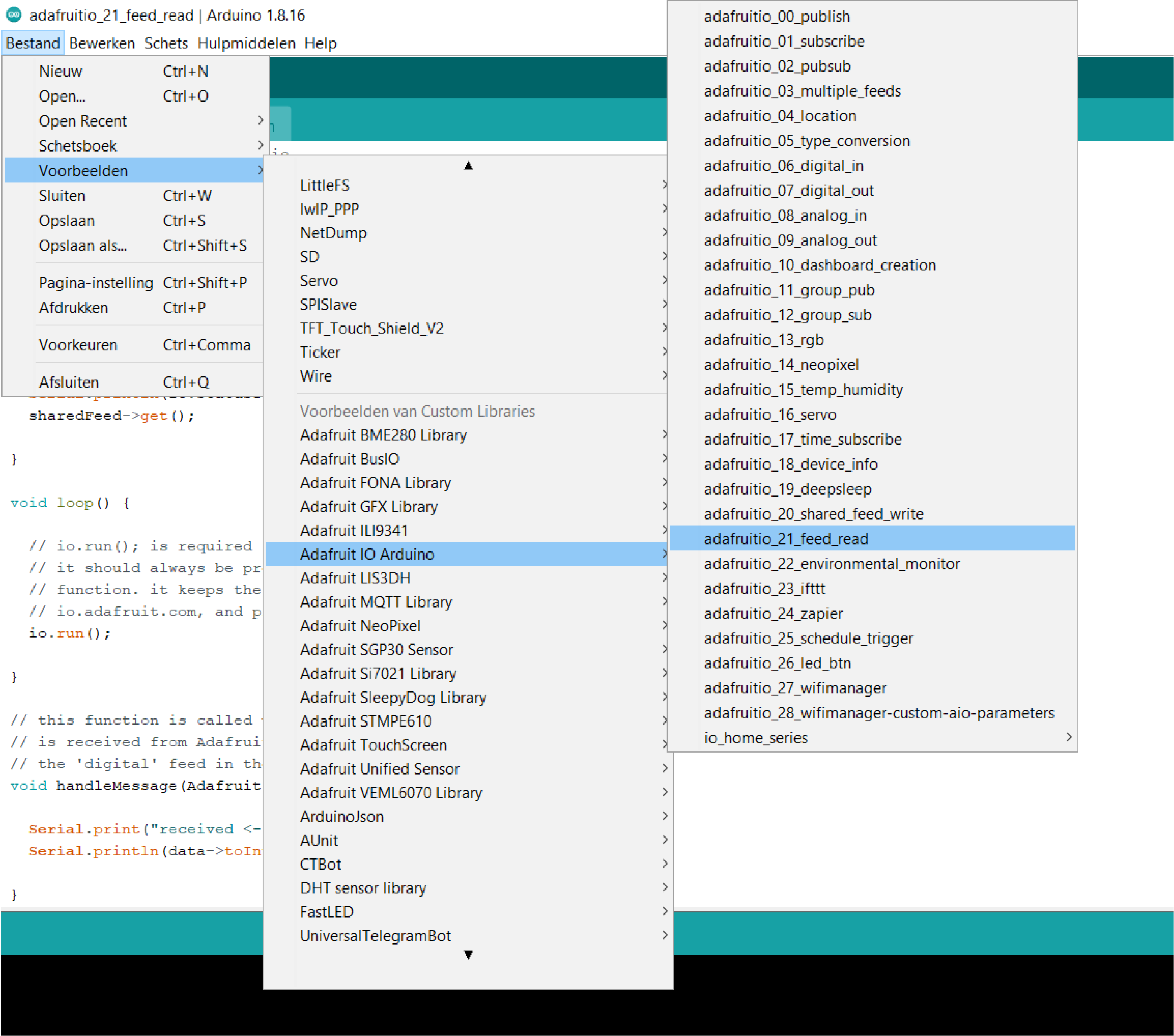1174x1036 pixels.
Task: Click the Arduino app icon in title bar
Action: click(x=14, y=15)
